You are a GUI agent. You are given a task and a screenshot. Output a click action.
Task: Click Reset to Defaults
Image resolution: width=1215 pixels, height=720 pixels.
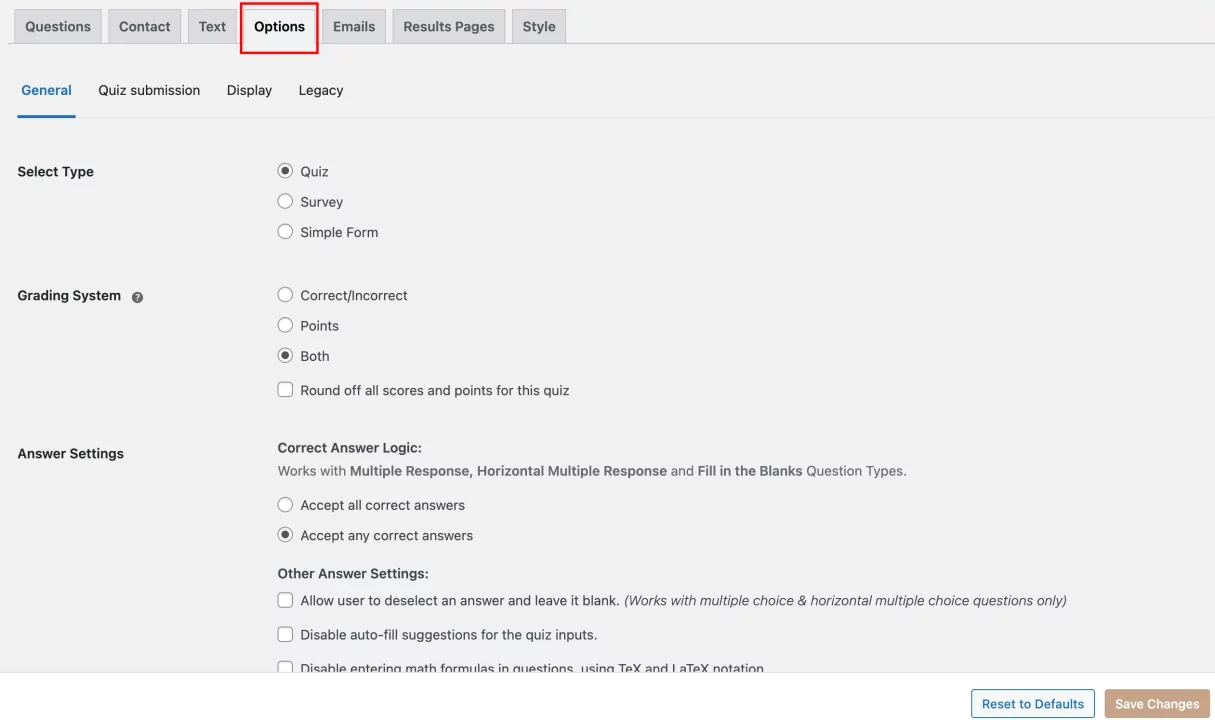click(1032, 703)
